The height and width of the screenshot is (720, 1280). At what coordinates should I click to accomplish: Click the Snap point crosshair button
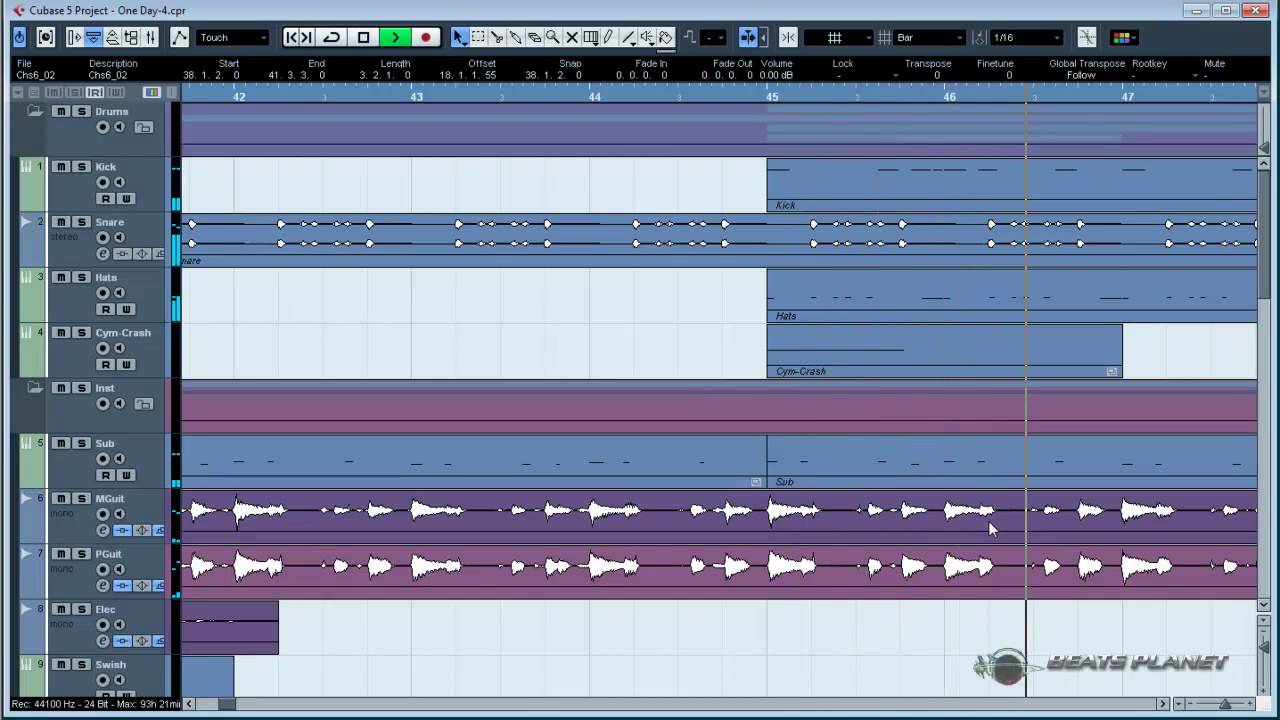1087,37
